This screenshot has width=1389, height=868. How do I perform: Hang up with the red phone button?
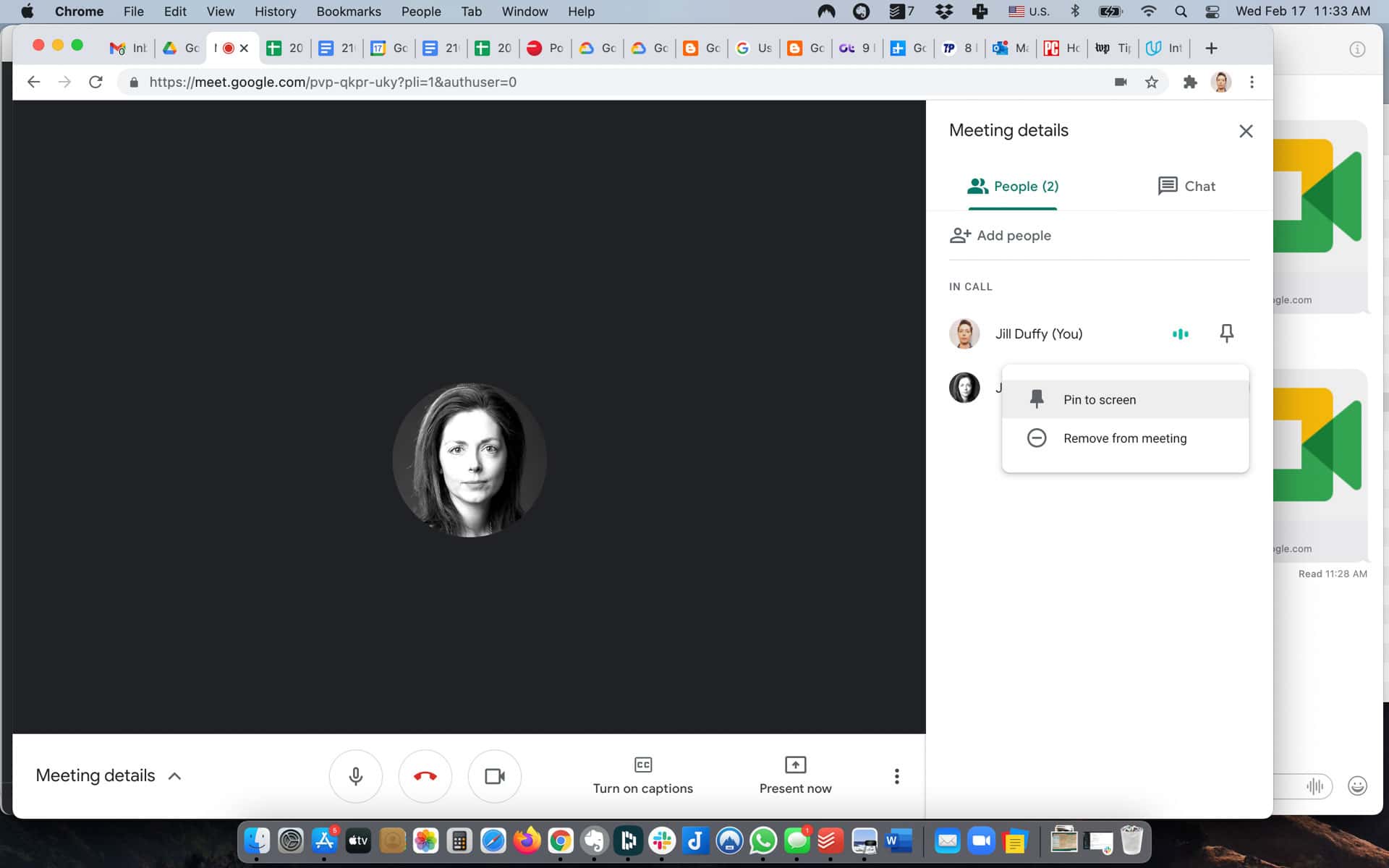[425, 776]
